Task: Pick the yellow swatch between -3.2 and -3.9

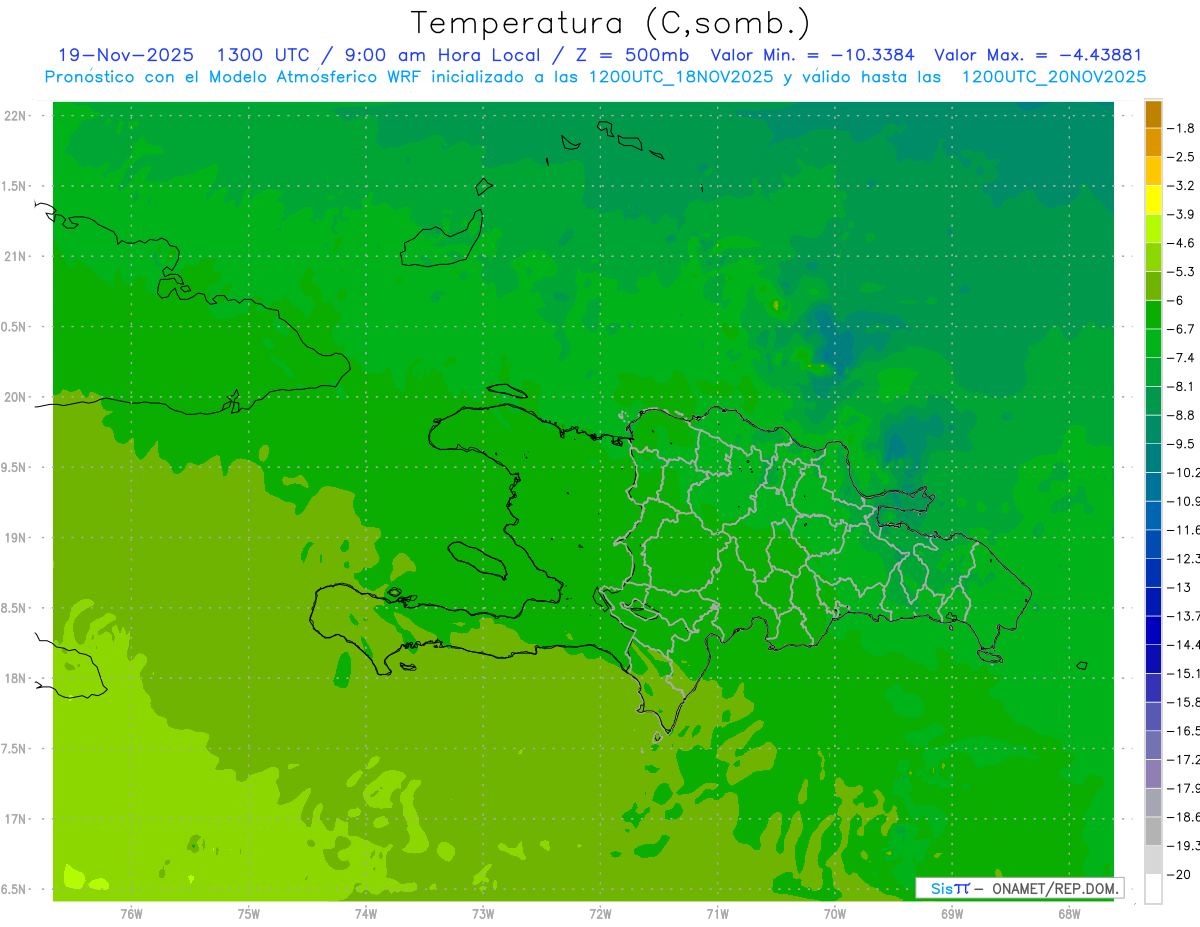Action: pos(1153,200)
